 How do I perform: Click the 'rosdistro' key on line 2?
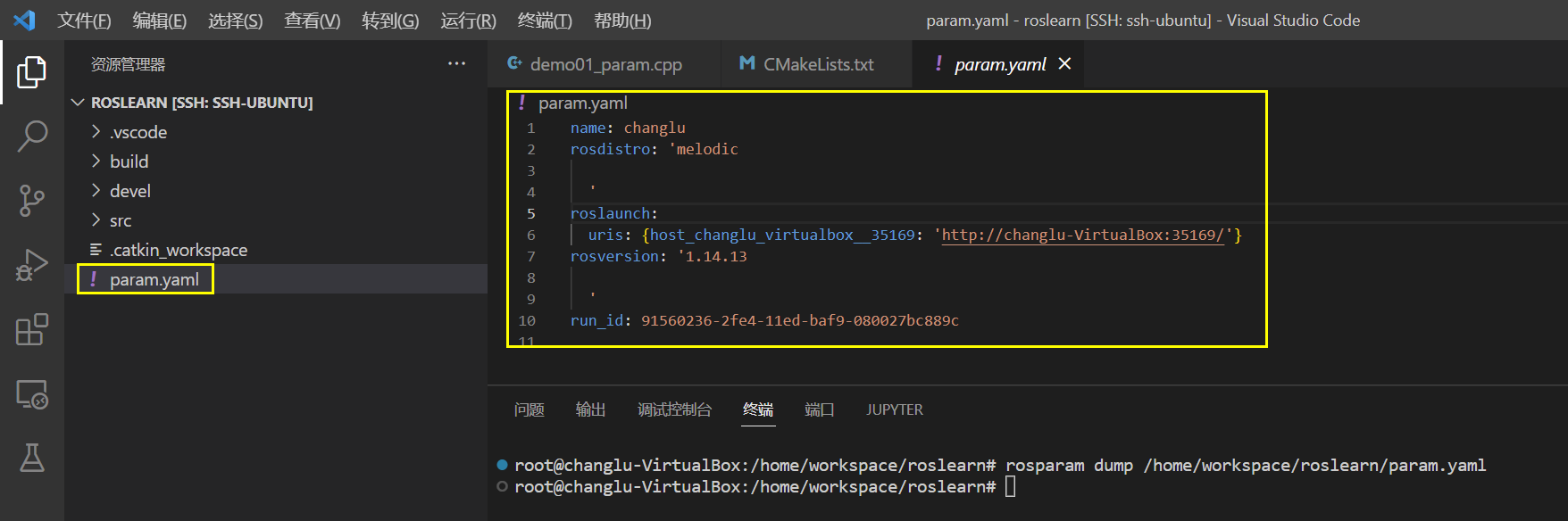point(610,149)
